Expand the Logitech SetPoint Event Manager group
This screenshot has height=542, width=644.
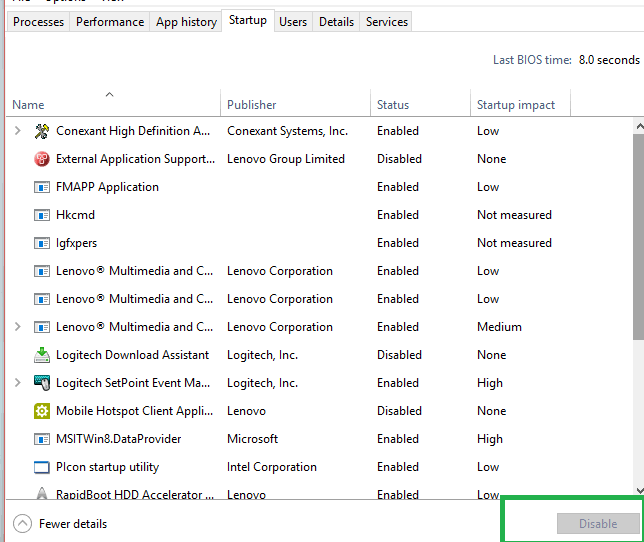pyautogui.click(x=17, y=383)
